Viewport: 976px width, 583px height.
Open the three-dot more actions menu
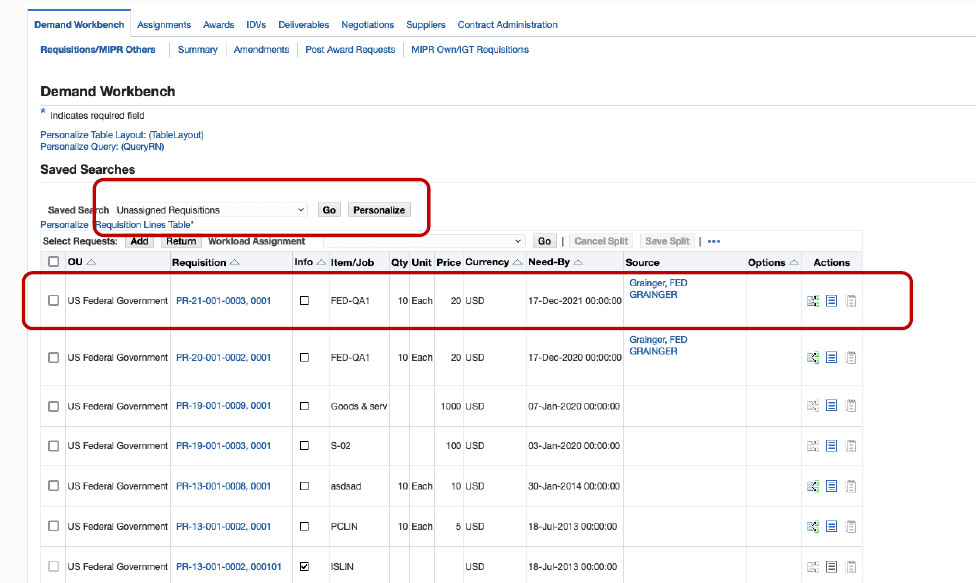[x=714, y=241]
